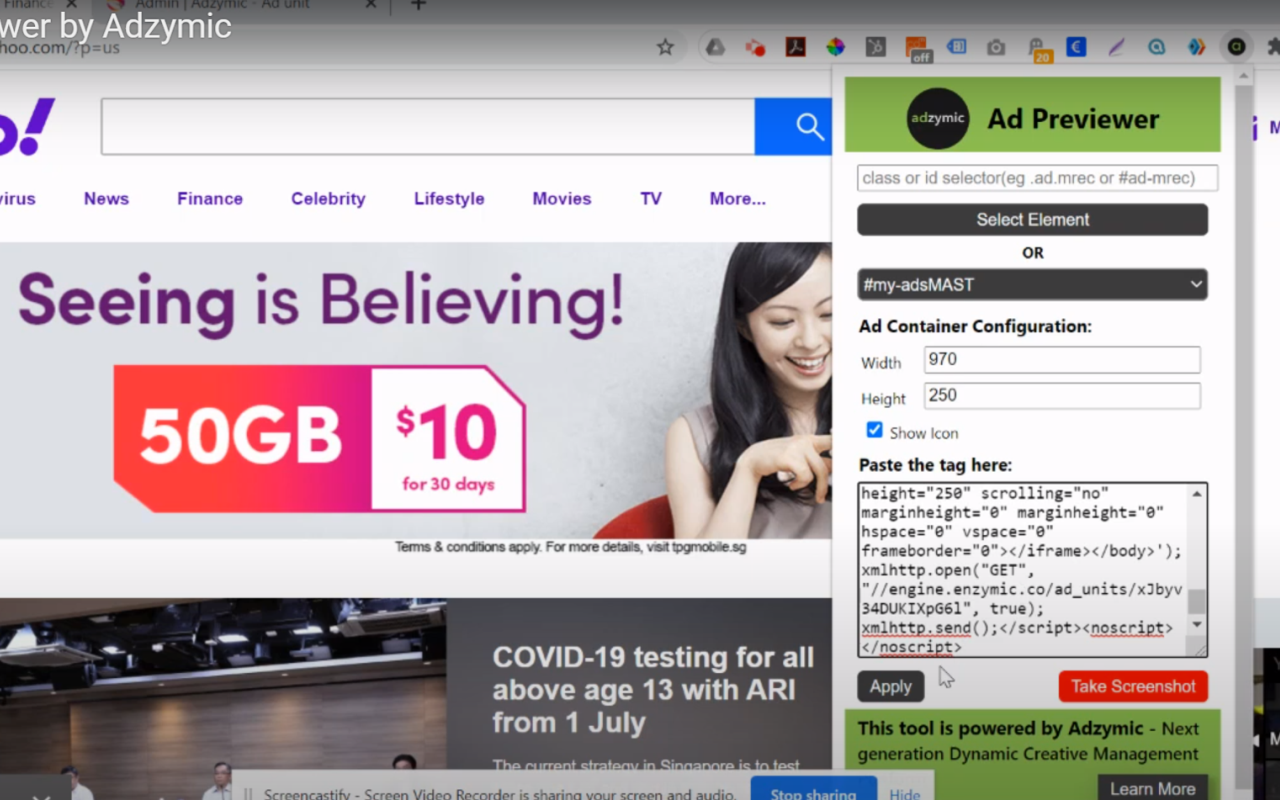Open the HubSpot extension icon
The height and width of the screenshot is (800, 1280).
[x=875, y=47]
